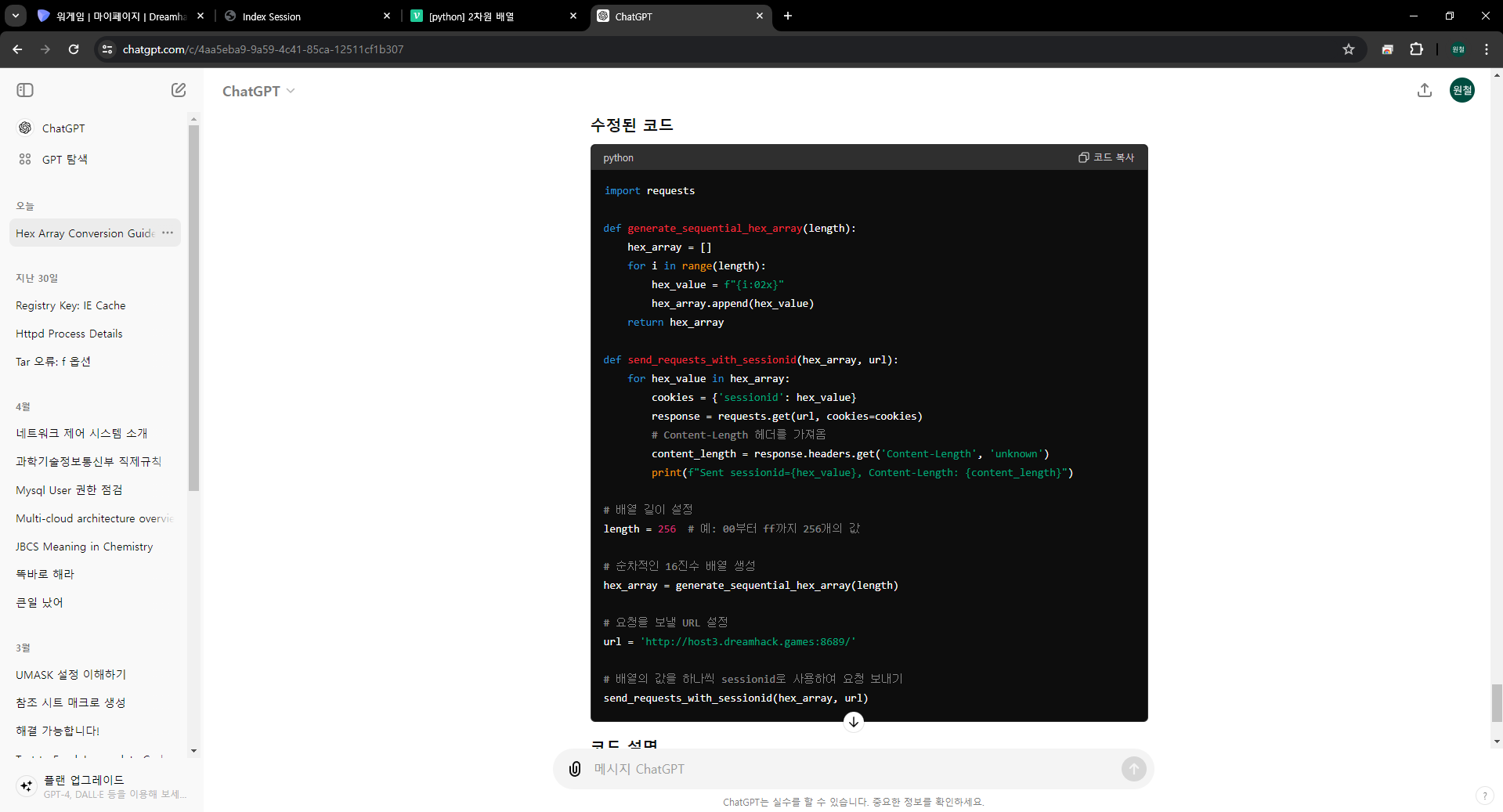Open Multi-cloud architecture overview chat
This screenshot has width=1503, height=812.
(x=94, y=518)
